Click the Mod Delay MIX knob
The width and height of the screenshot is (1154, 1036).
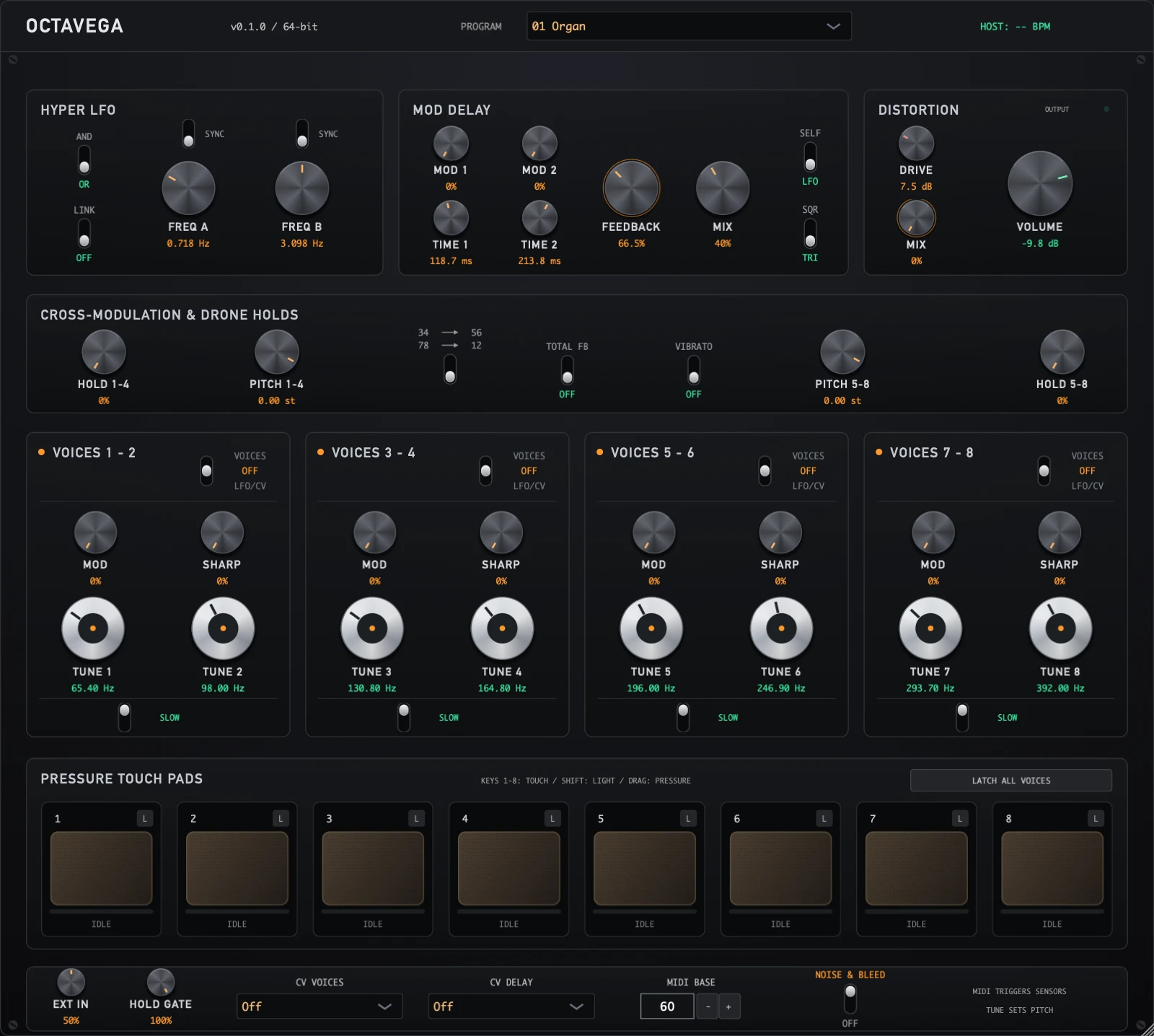click(723, 188)
